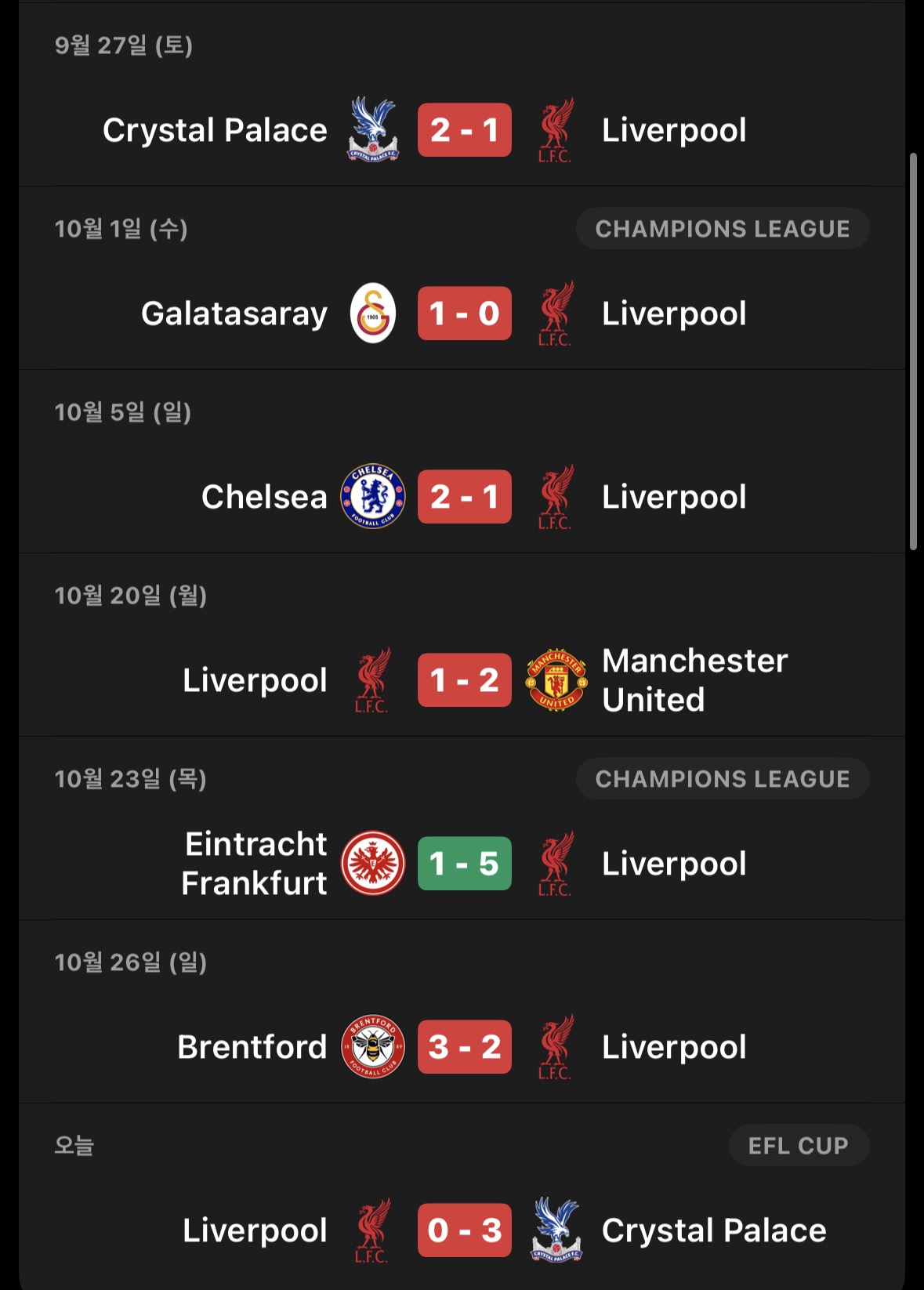The image size is (924, 1290).
Task: Click the Galatasaray club crest
Action: point(373,313)
